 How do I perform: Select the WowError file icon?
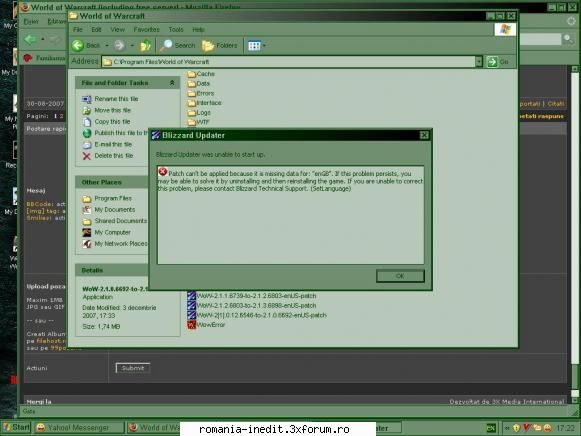point(191,325)
